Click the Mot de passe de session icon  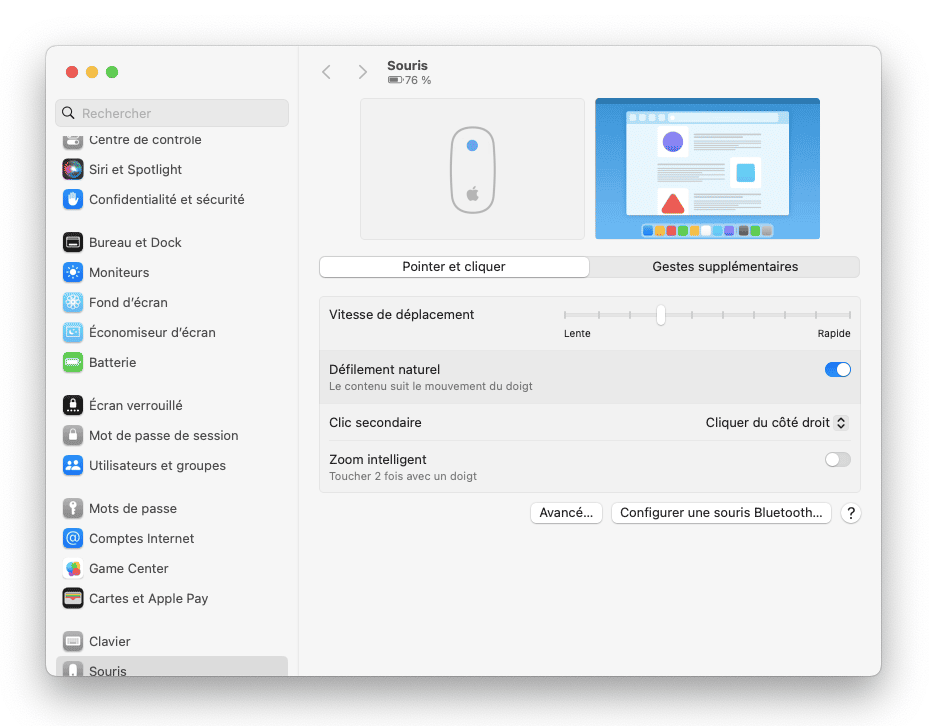[x=73, y=435]
